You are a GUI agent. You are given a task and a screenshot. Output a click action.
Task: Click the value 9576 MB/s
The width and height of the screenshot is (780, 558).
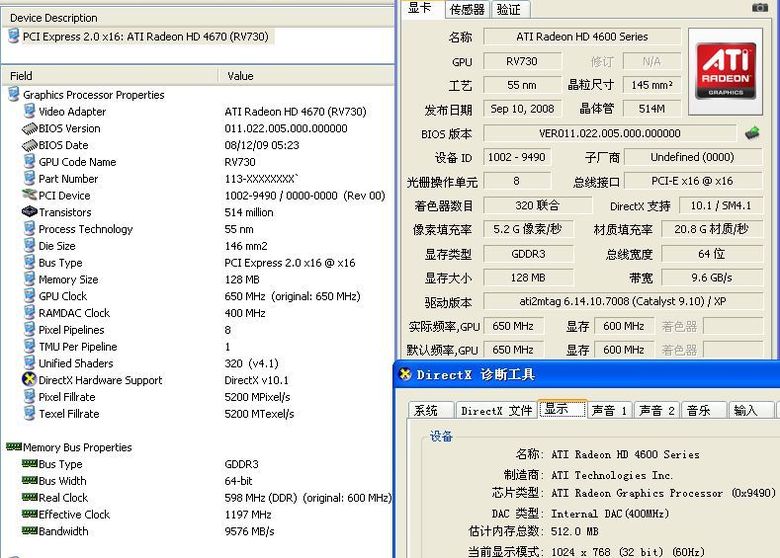pos(249,531)
